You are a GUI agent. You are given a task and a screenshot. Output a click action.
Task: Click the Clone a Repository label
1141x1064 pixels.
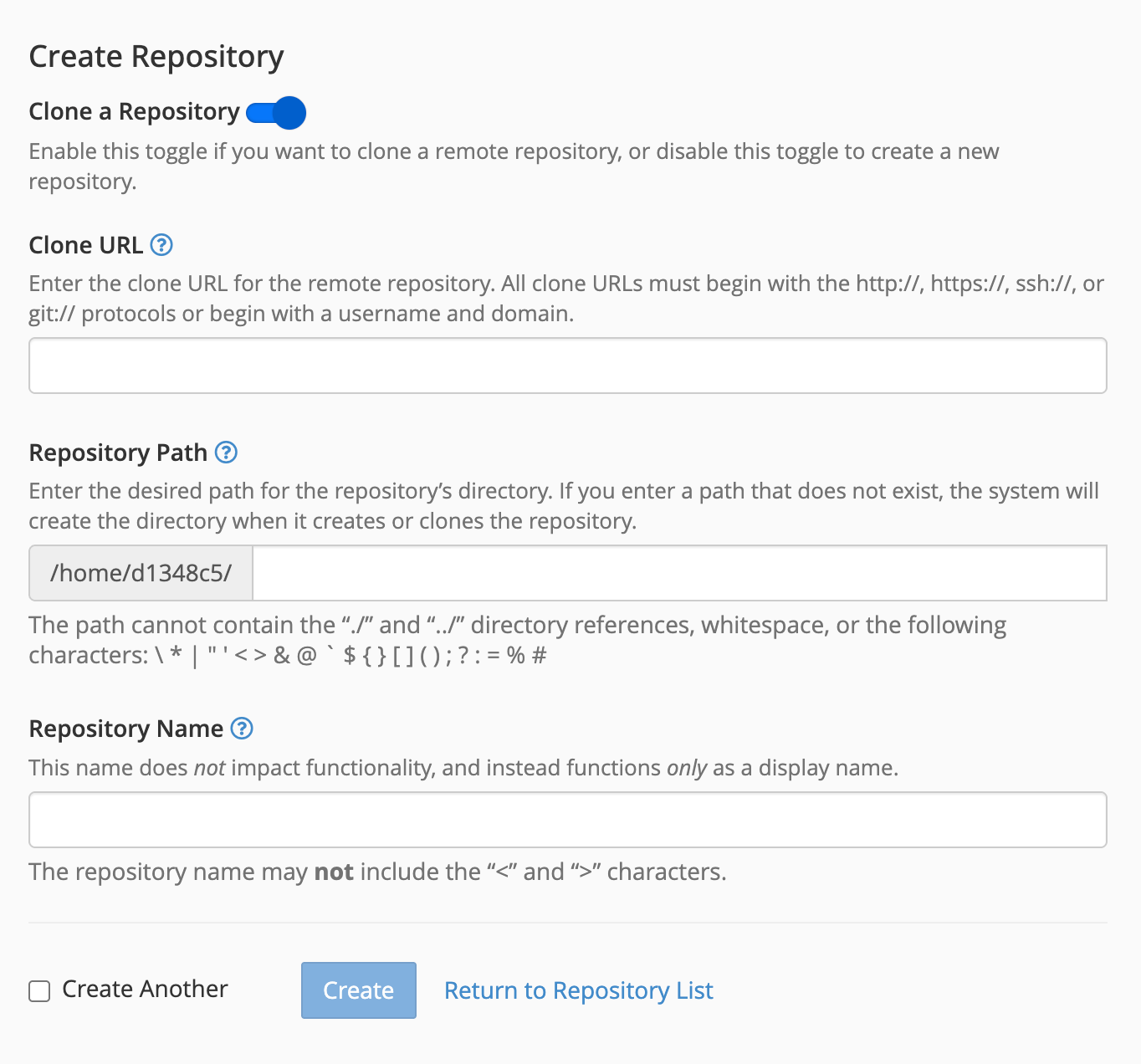(x=134, y=111)
